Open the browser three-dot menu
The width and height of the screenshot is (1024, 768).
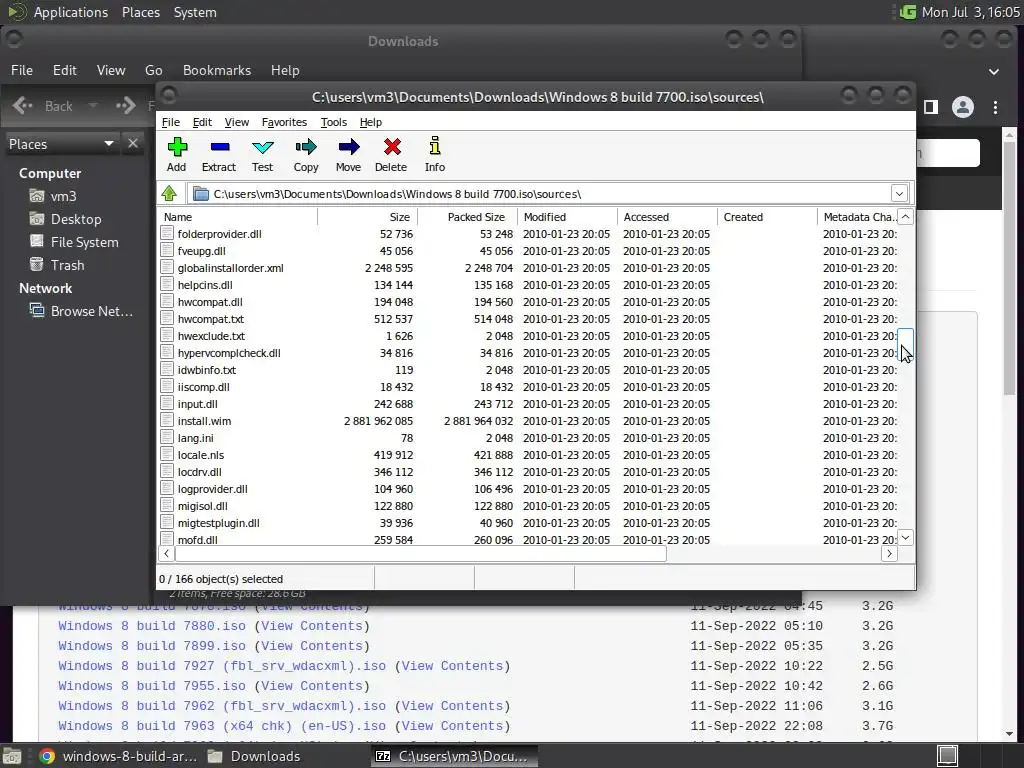pyautogui.click(x=995, y=107)
